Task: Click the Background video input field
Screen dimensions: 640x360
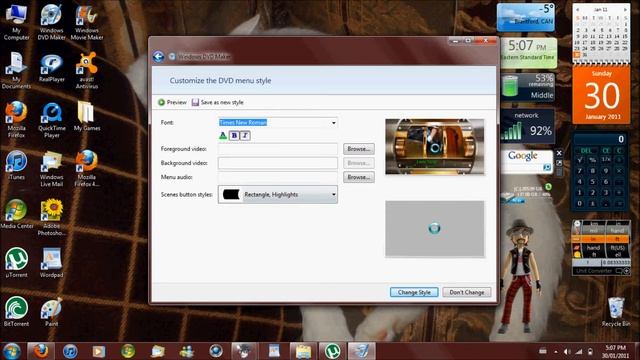Action: click(x=278, y=163)
